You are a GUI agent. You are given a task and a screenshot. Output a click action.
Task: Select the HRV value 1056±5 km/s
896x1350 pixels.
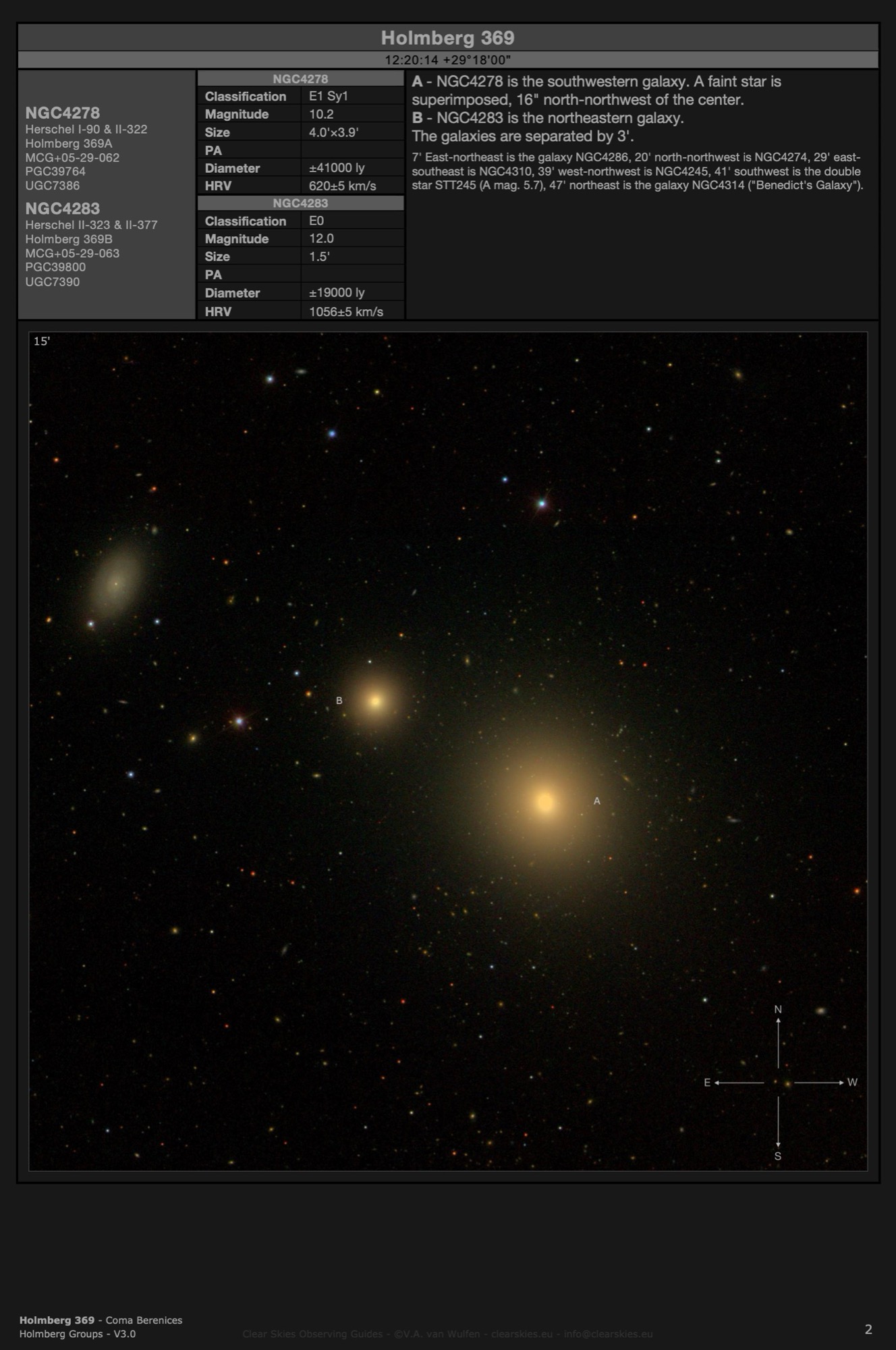tap(345, 311)
